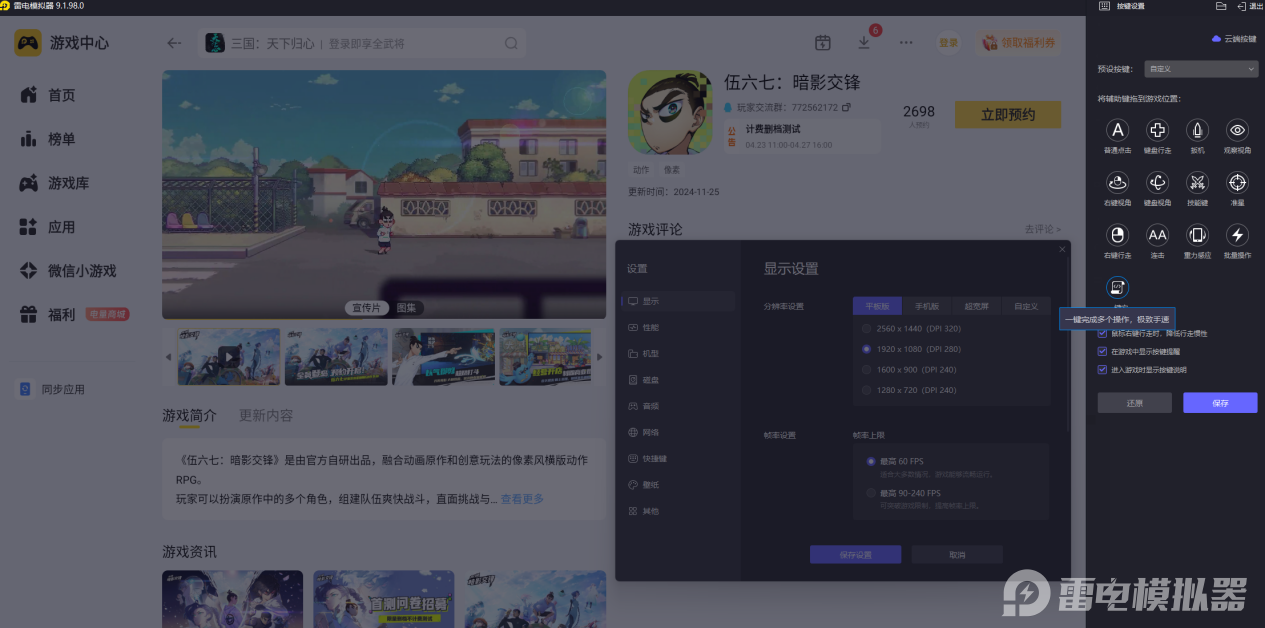
Task: Open the three-dots more menu
Action: point(906,43)
